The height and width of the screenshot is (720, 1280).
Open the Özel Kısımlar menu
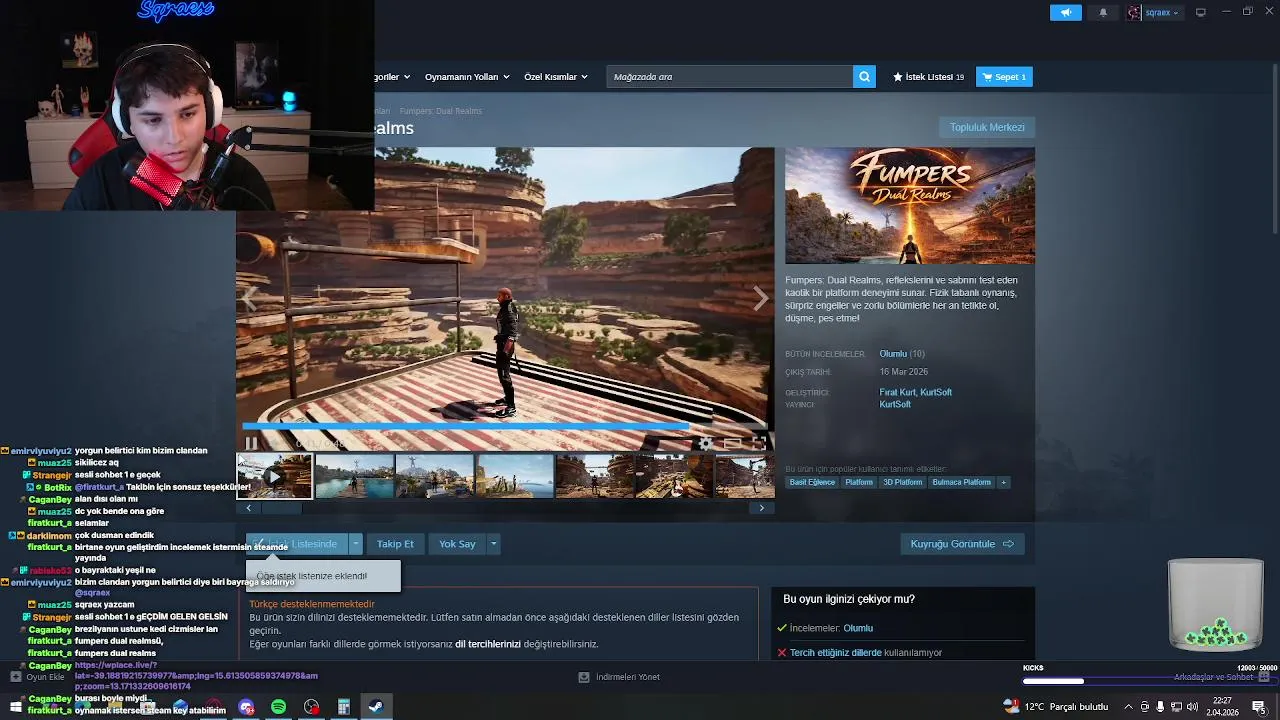[x=557, y=77]
